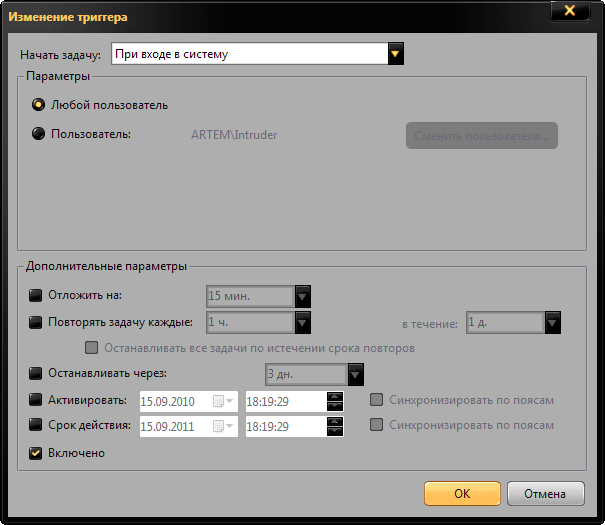This screenshot has width=605, height=525.
Task: Click the 'в течение:' label
Action: coord(430,324)
